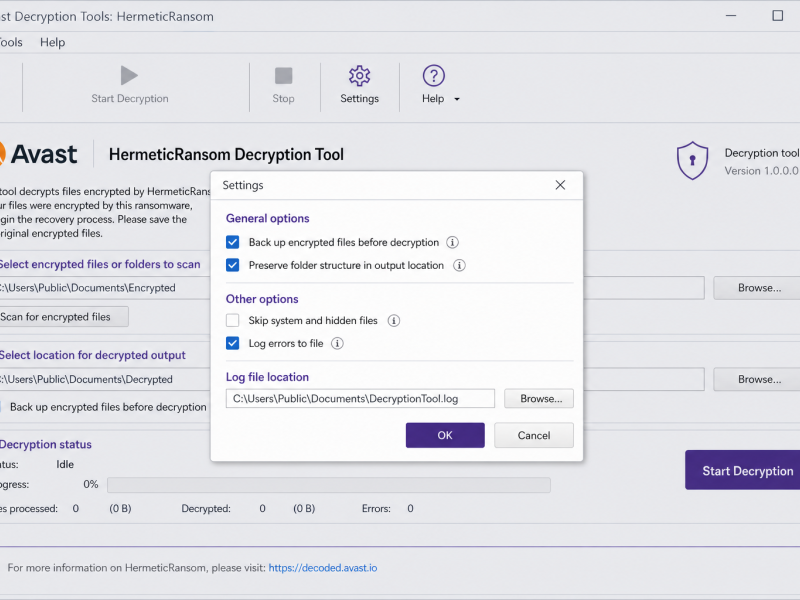Screen dimensions: 800x600
Task: Expand the Help toolbar dropdown arrow
Action: (x=457, y=99)
